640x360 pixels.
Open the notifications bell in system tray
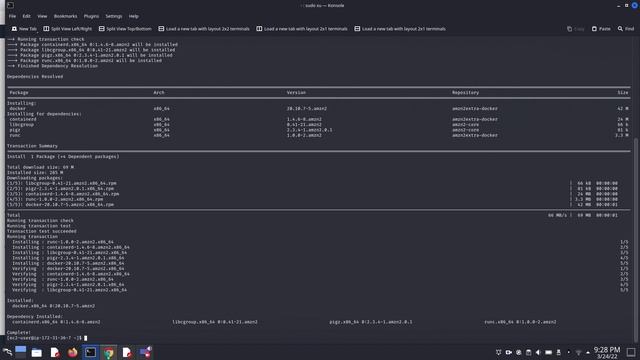[498, 352]
